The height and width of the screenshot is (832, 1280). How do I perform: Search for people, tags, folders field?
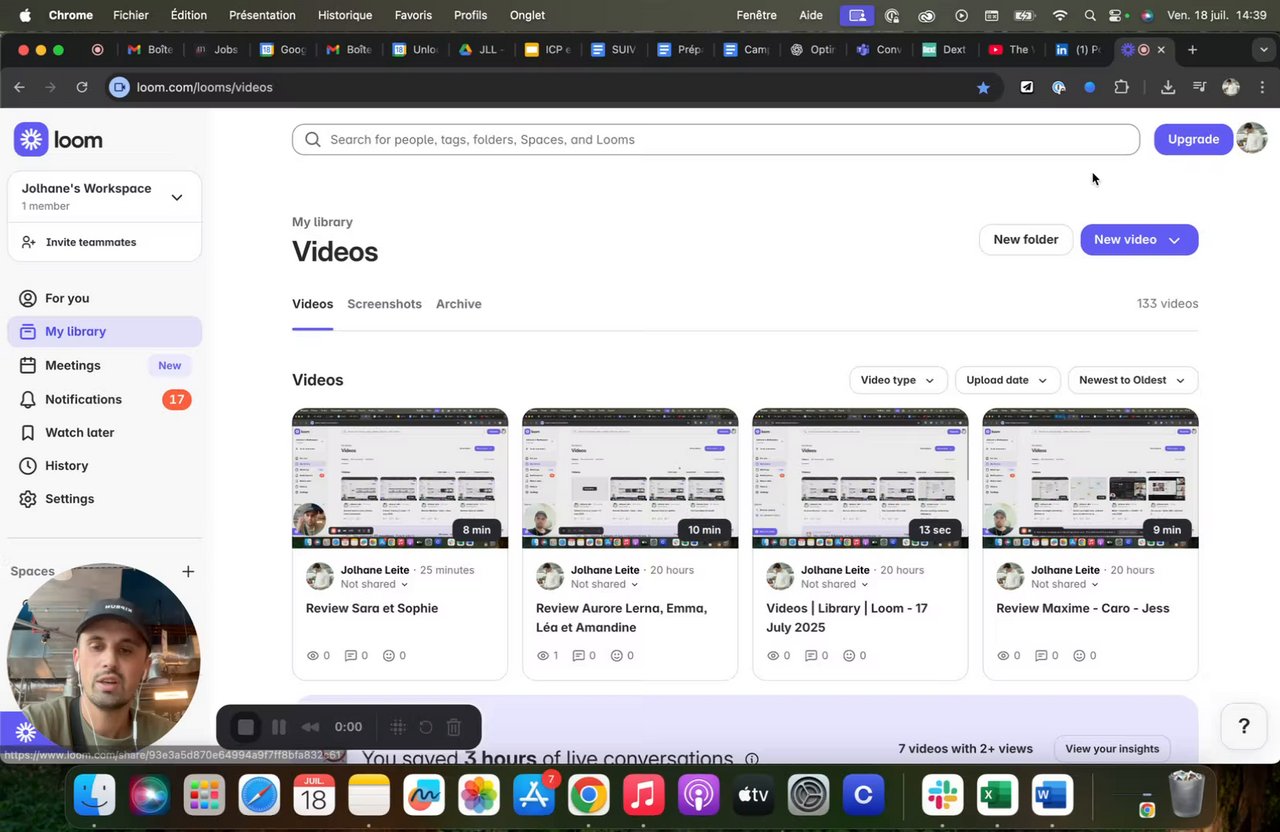pos(716,139)
